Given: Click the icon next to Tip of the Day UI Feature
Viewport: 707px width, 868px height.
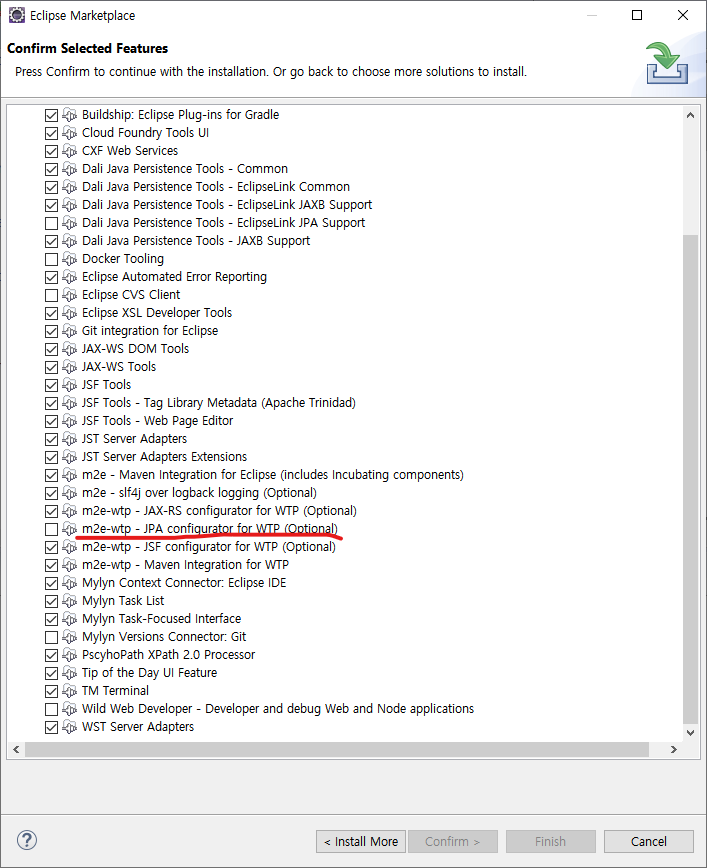Looking at the screenshot, I should (x=69, y=673).
